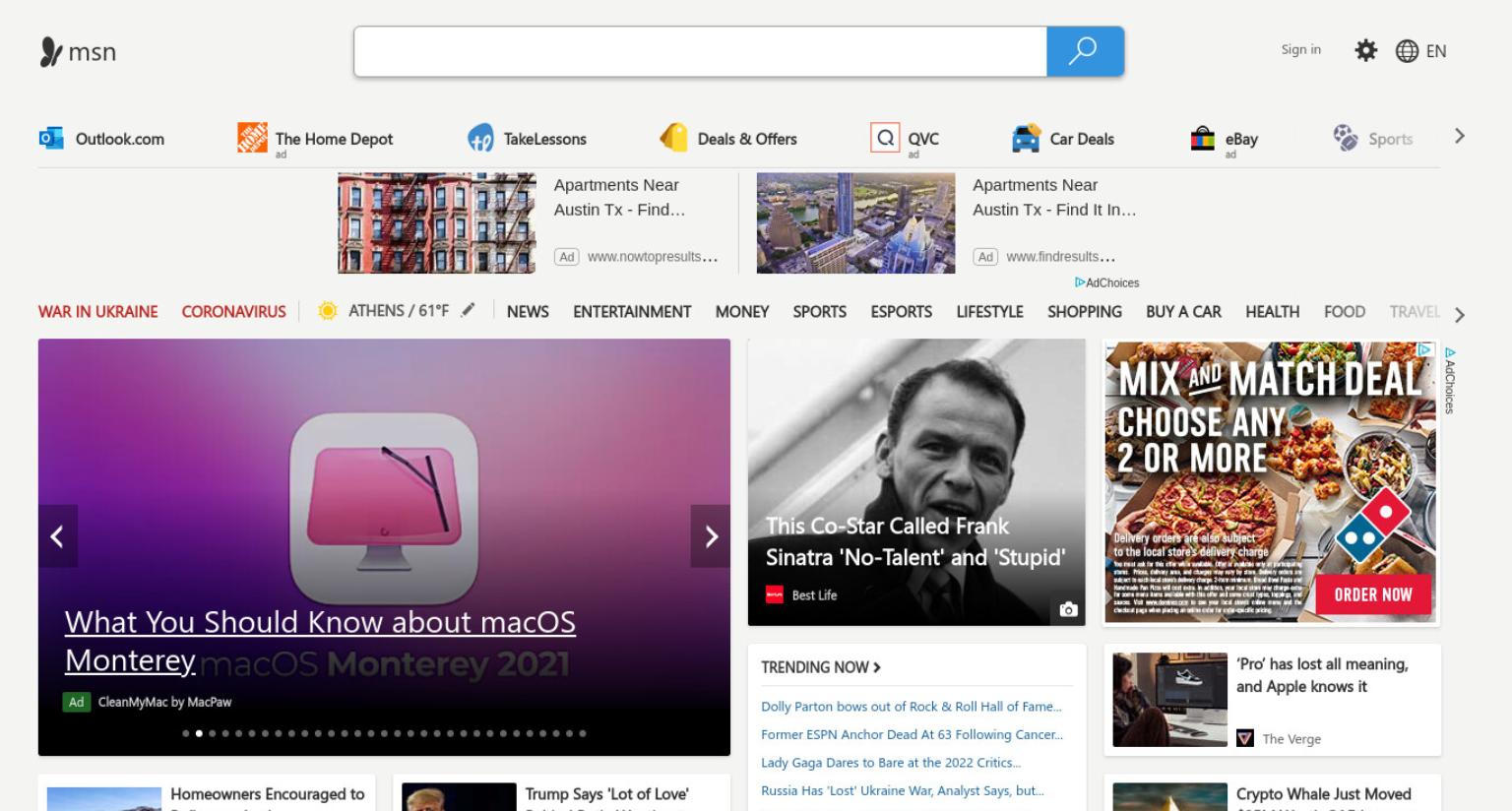
Task: Open the Dolly Parton trending story
Action: tap(911, 707)
